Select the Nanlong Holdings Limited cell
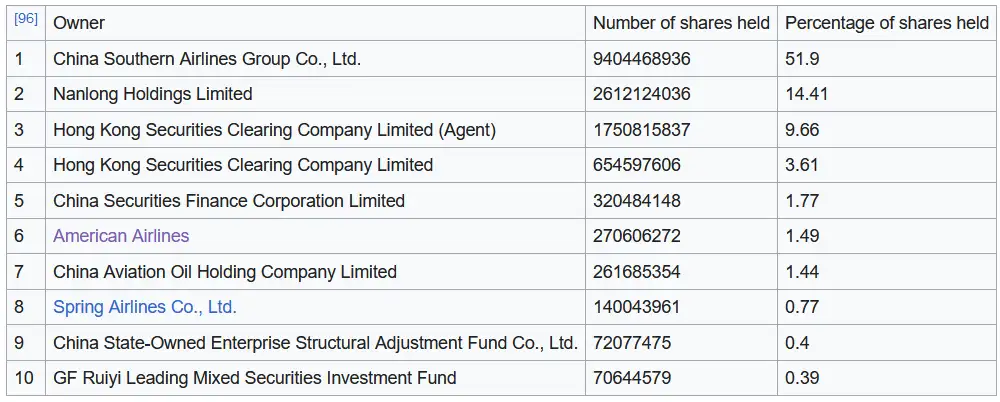The width and height of the screenshot is (1000, 402). pyautogui.click(x=153, y=94)
